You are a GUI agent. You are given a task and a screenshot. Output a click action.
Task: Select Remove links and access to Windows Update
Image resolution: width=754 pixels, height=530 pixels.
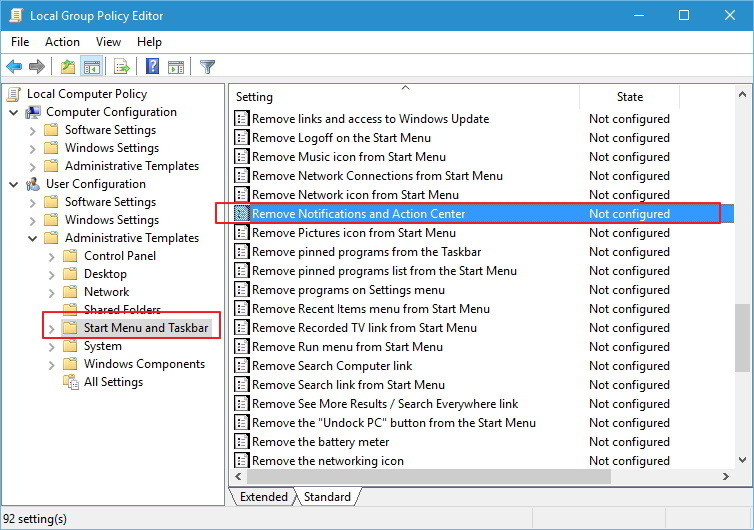[483, 119]
